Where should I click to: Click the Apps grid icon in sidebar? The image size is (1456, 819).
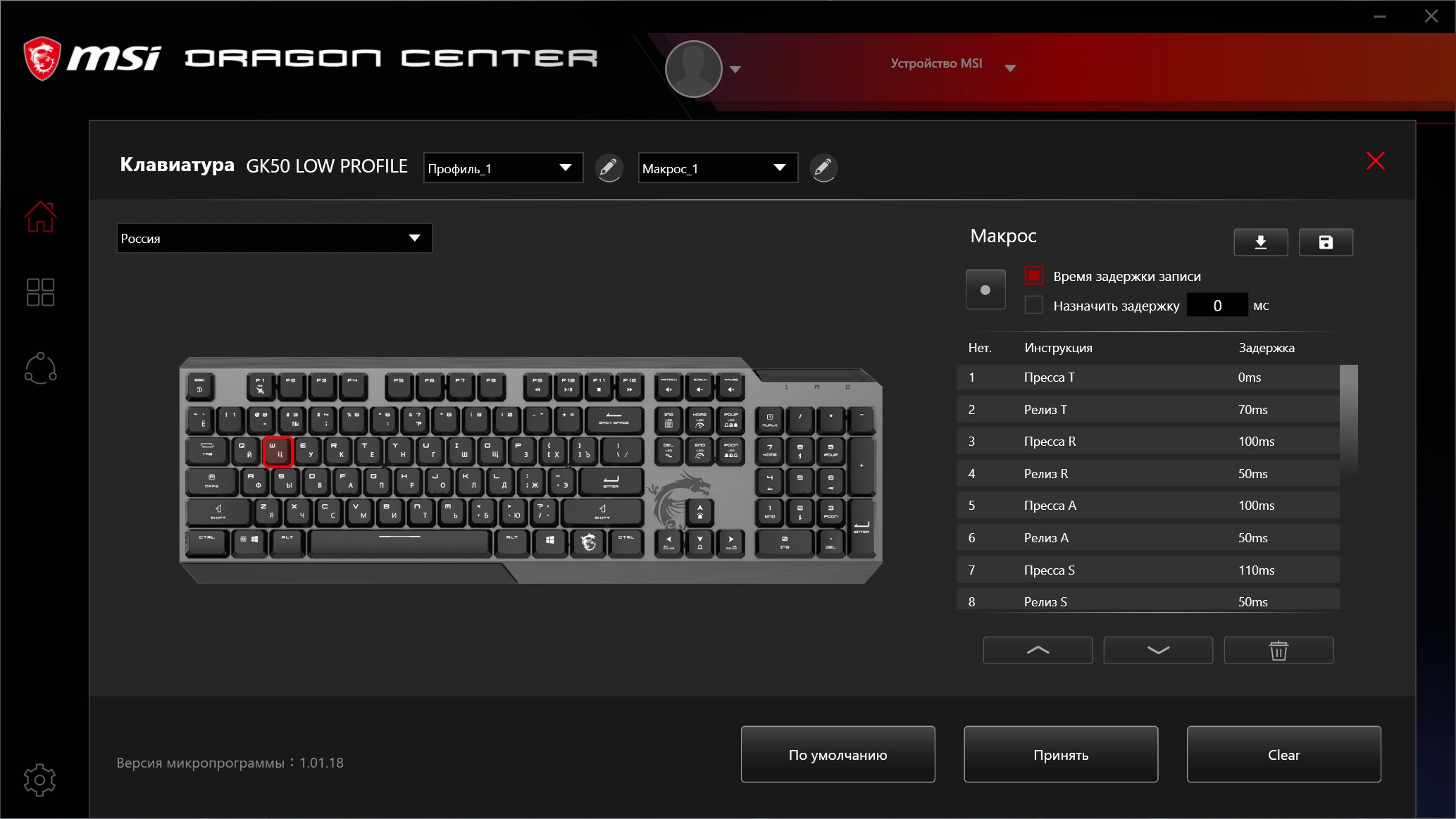point(40,291)
